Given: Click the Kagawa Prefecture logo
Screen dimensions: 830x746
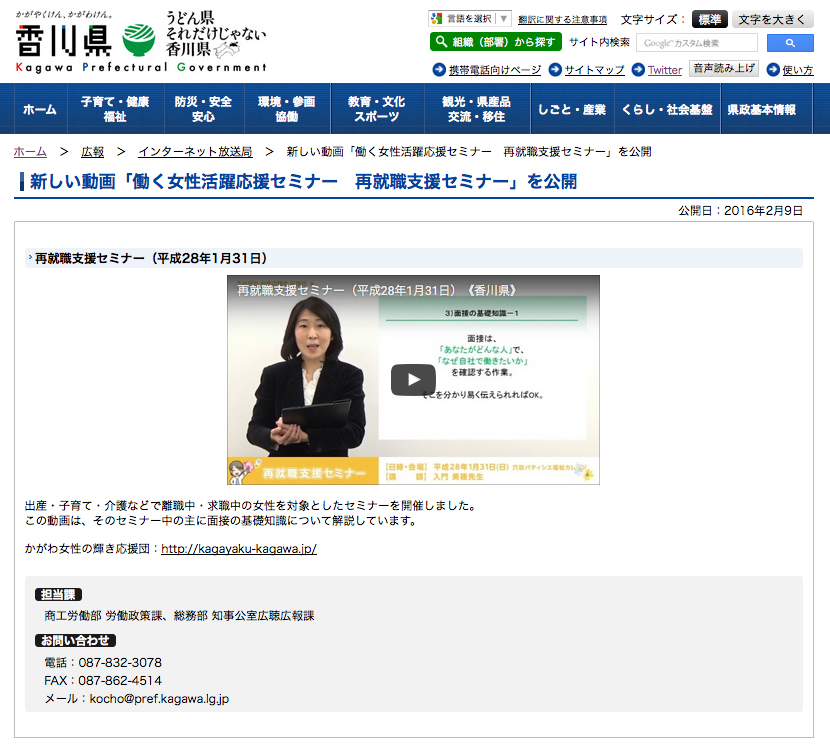Looking at the screenshot, I should [141, 41].
